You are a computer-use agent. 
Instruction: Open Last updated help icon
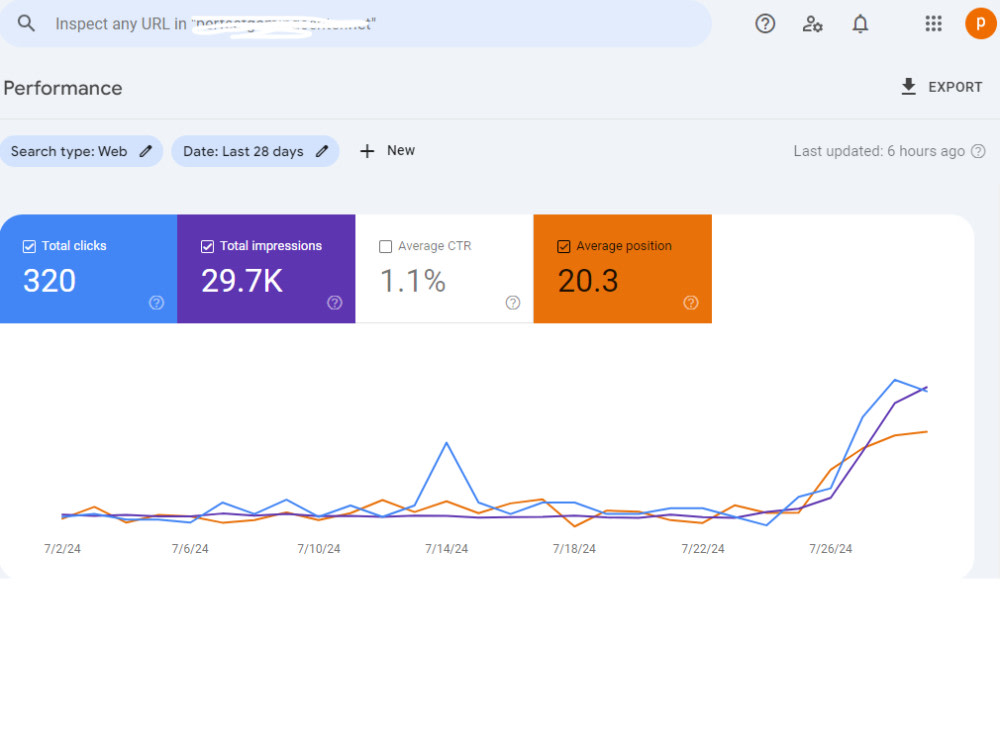(x=978, y=151)
